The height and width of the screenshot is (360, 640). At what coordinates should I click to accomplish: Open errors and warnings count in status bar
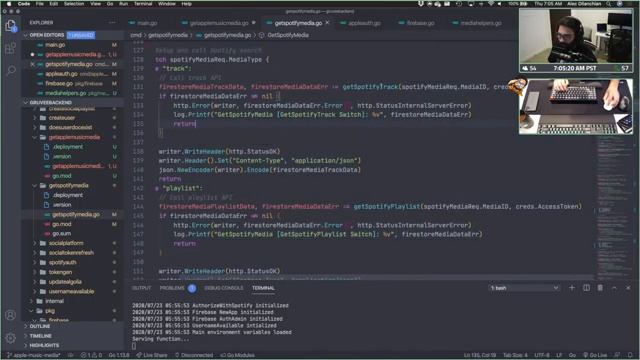click(x=91, y=355)
